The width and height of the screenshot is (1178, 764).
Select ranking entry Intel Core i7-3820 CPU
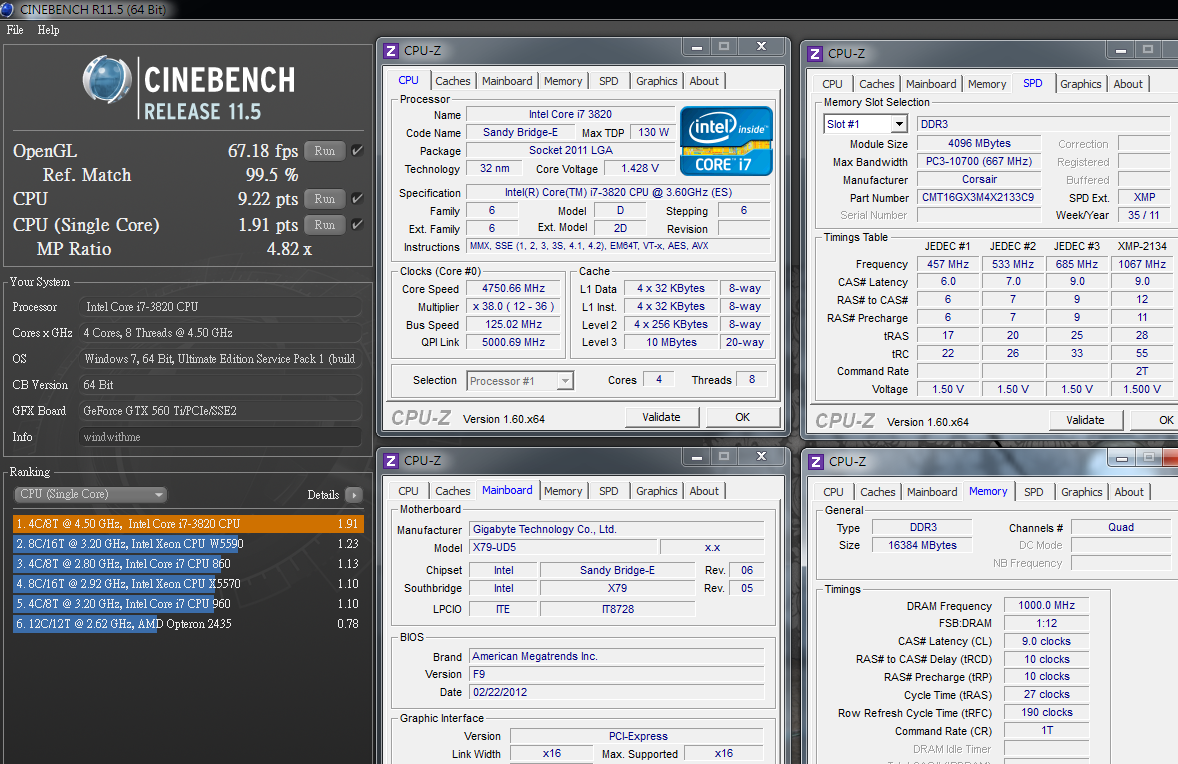[188, 524]
